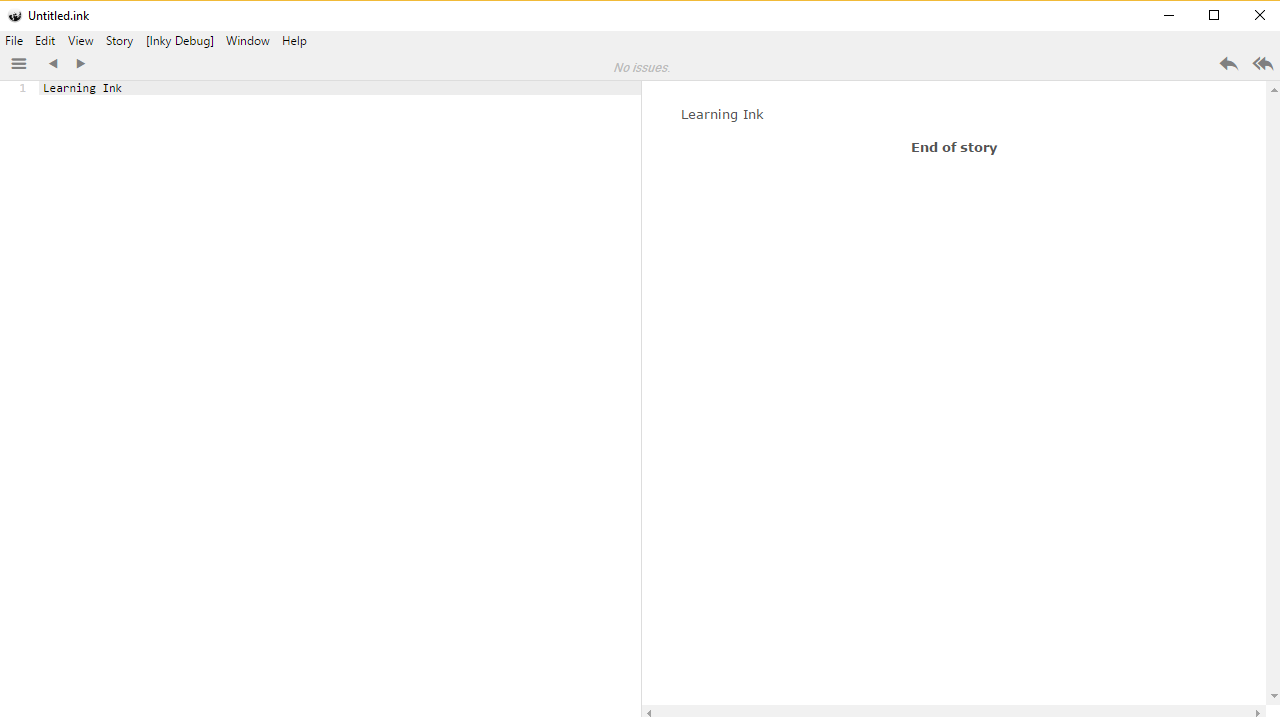Toggle the file sidebar hamburger icon
This screenshot has height=717, width=1280.
point(18,63)
